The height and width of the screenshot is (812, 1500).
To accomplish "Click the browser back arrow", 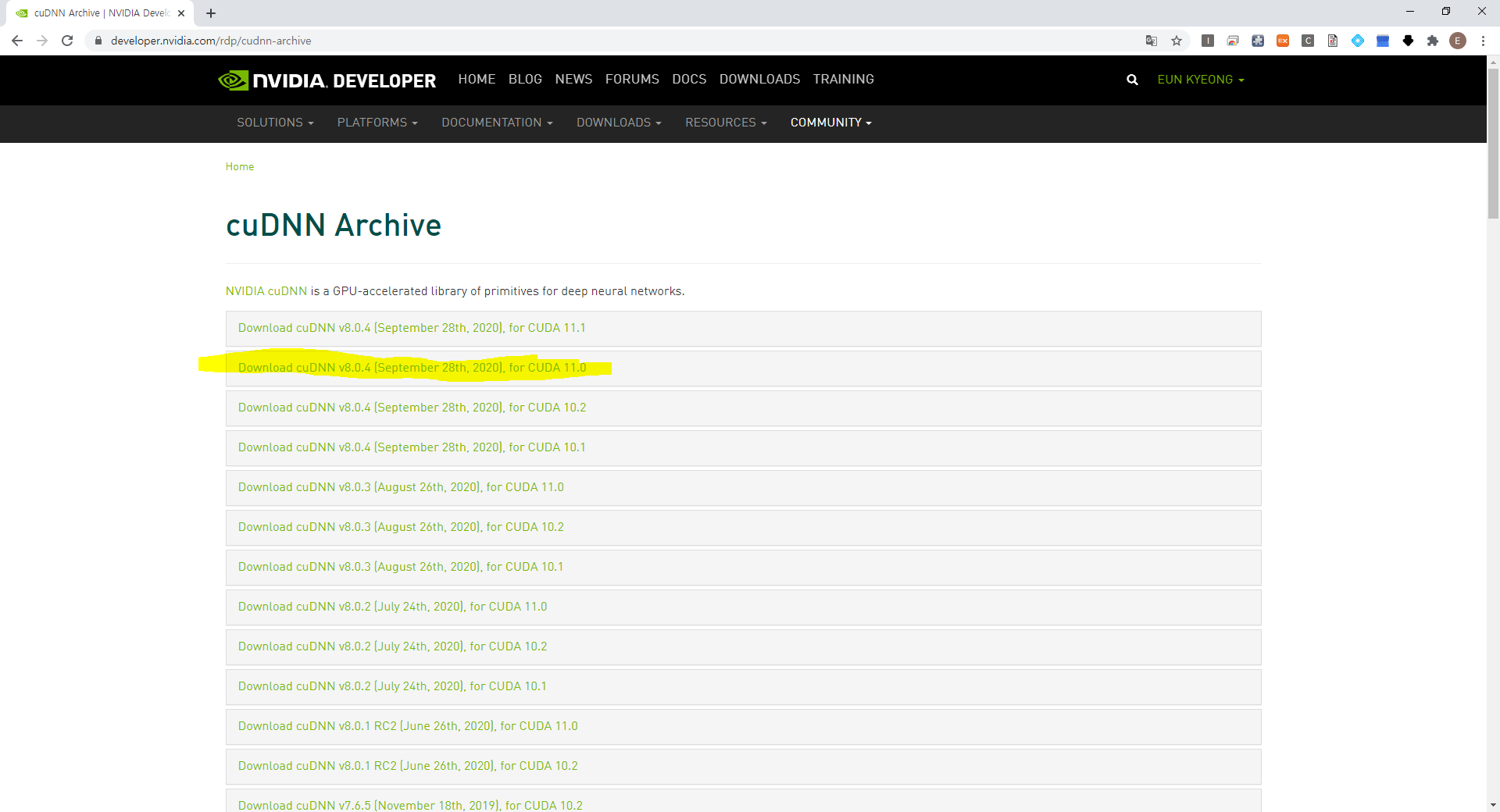I will (17, 41).
